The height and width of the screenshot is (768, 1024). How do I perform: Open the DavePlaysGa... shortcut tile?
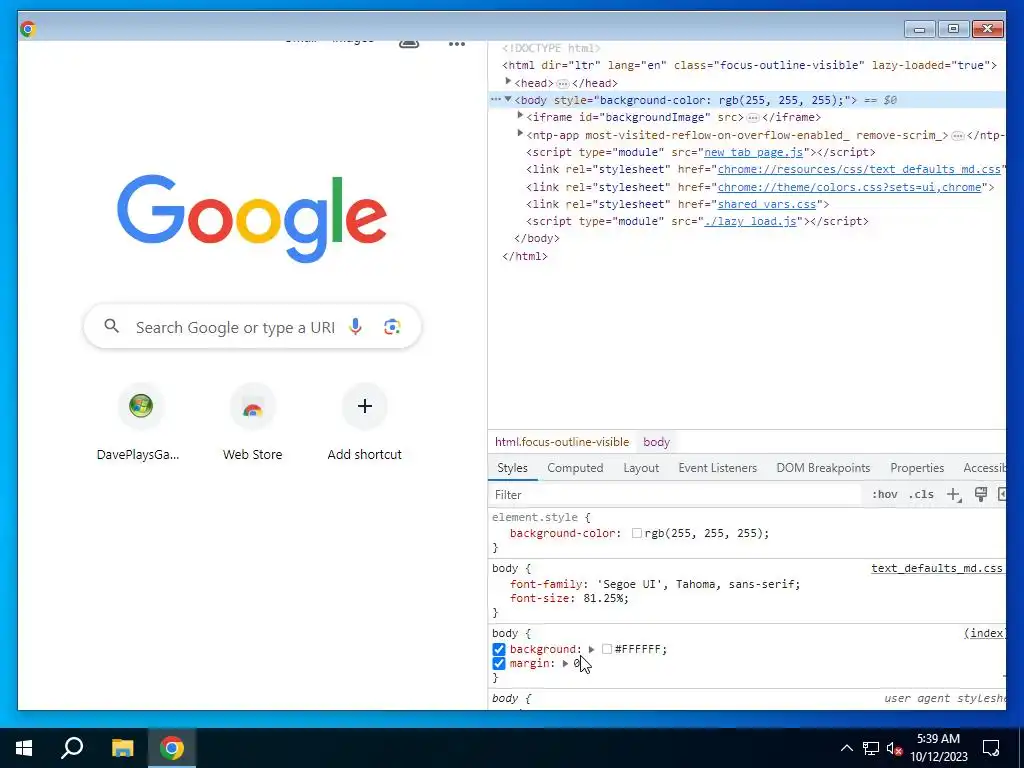click(138, 423)
